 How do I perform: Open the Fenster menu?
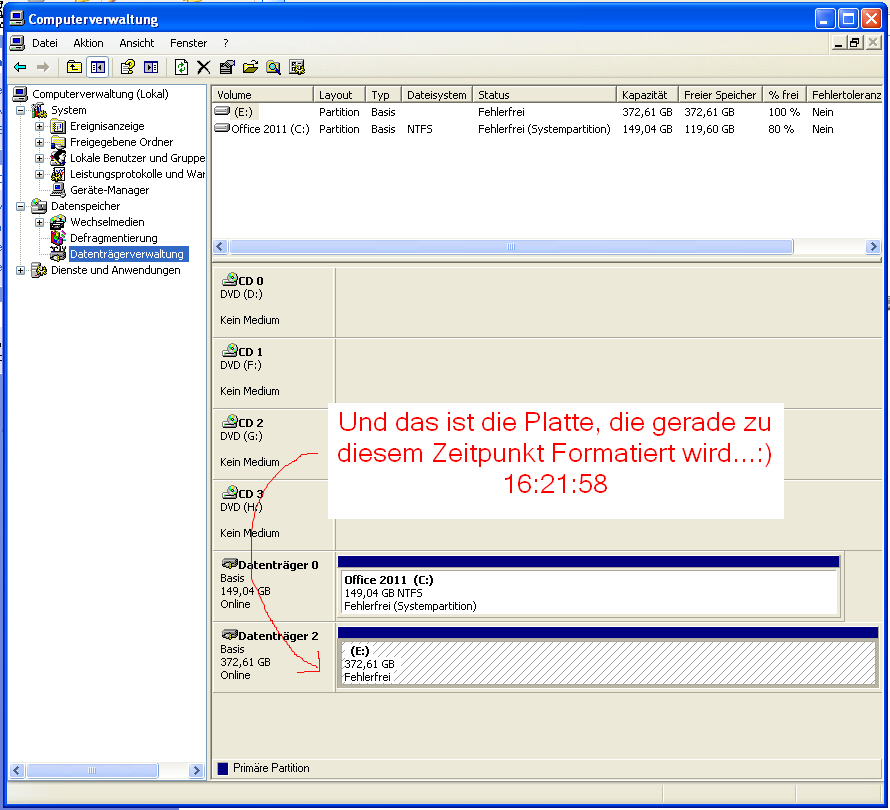coord(188,43)
